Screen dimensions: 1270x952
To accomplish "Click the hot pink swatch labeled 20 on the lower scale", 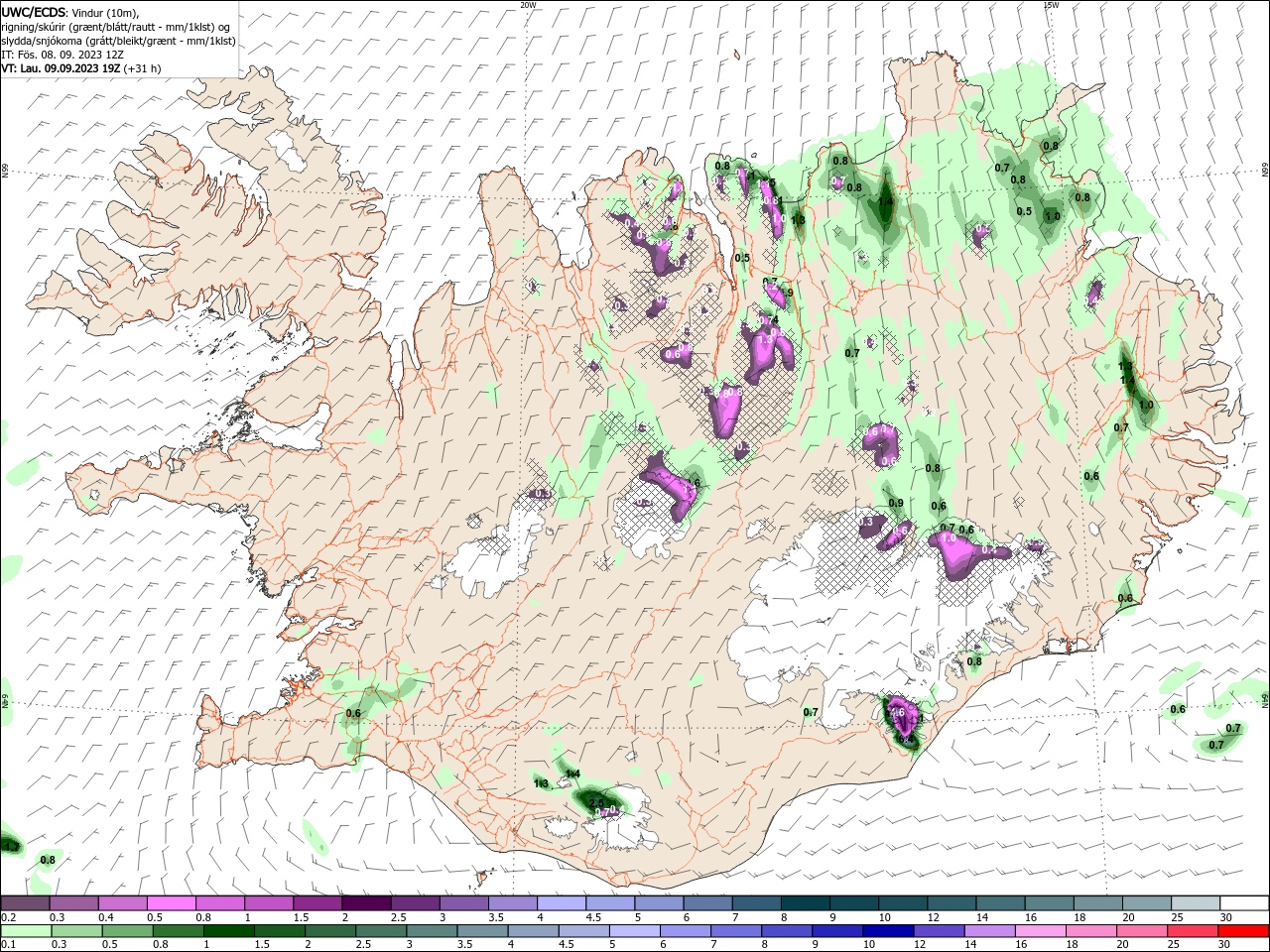I will [1142, 931].
